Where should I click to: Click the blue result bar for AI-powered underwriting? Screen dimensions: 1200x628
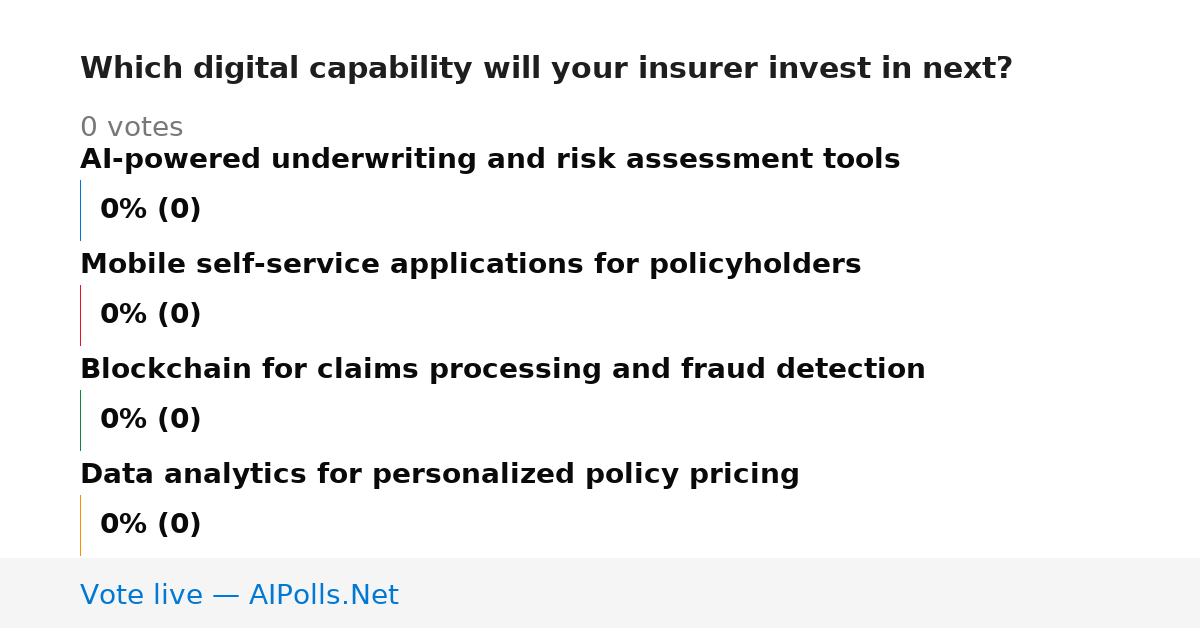tap(80, 210)
